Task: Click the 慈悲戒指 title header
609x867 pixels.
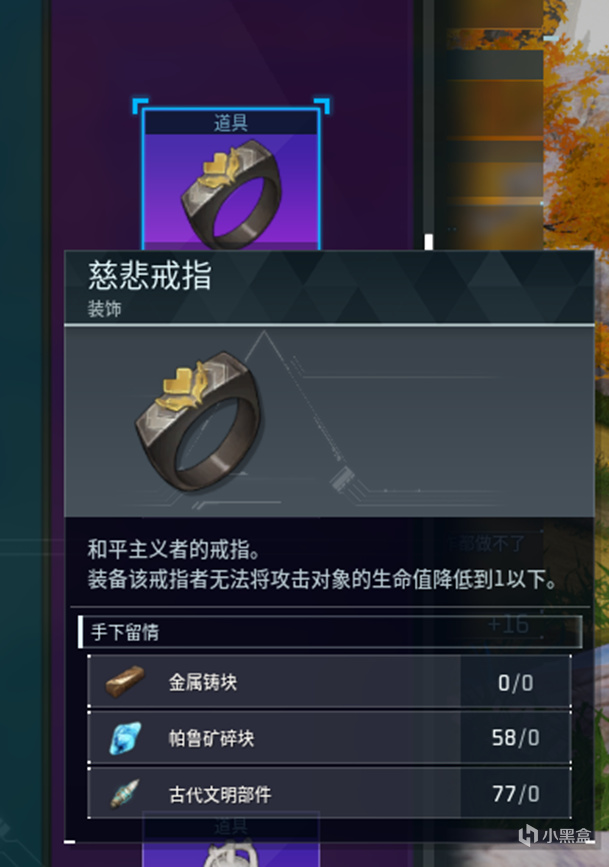Action: 150,275
